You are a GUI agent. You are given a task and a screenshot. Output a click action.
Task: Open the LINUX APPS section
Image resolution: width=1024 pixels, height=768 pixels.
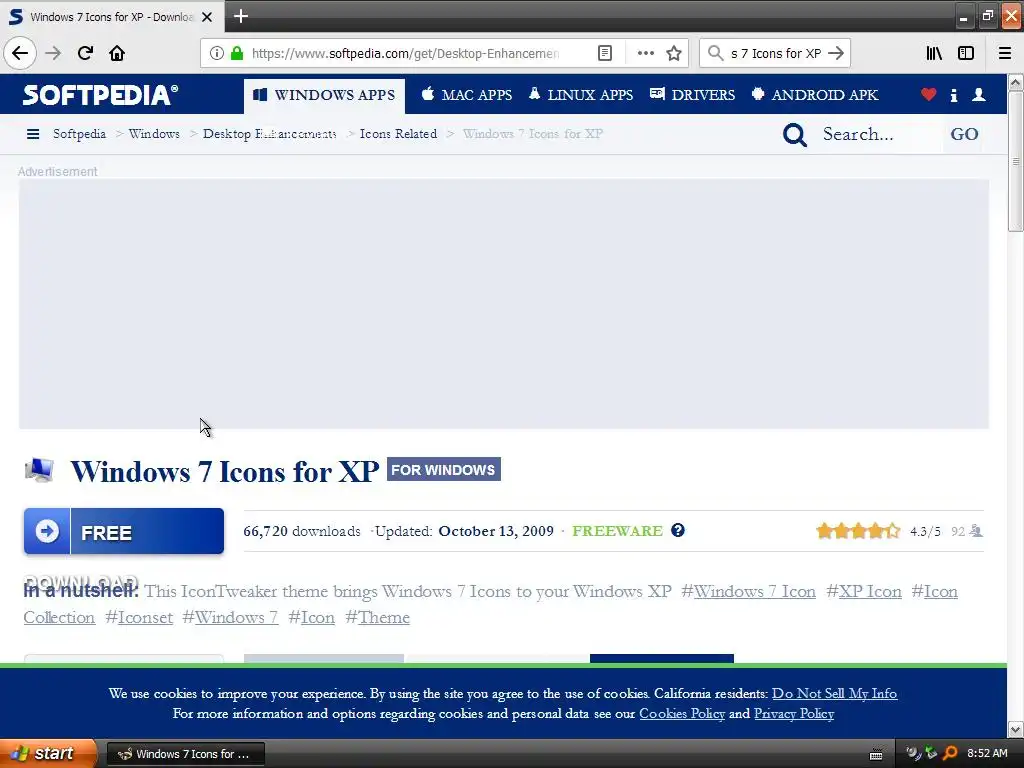[x=581, y=95]
